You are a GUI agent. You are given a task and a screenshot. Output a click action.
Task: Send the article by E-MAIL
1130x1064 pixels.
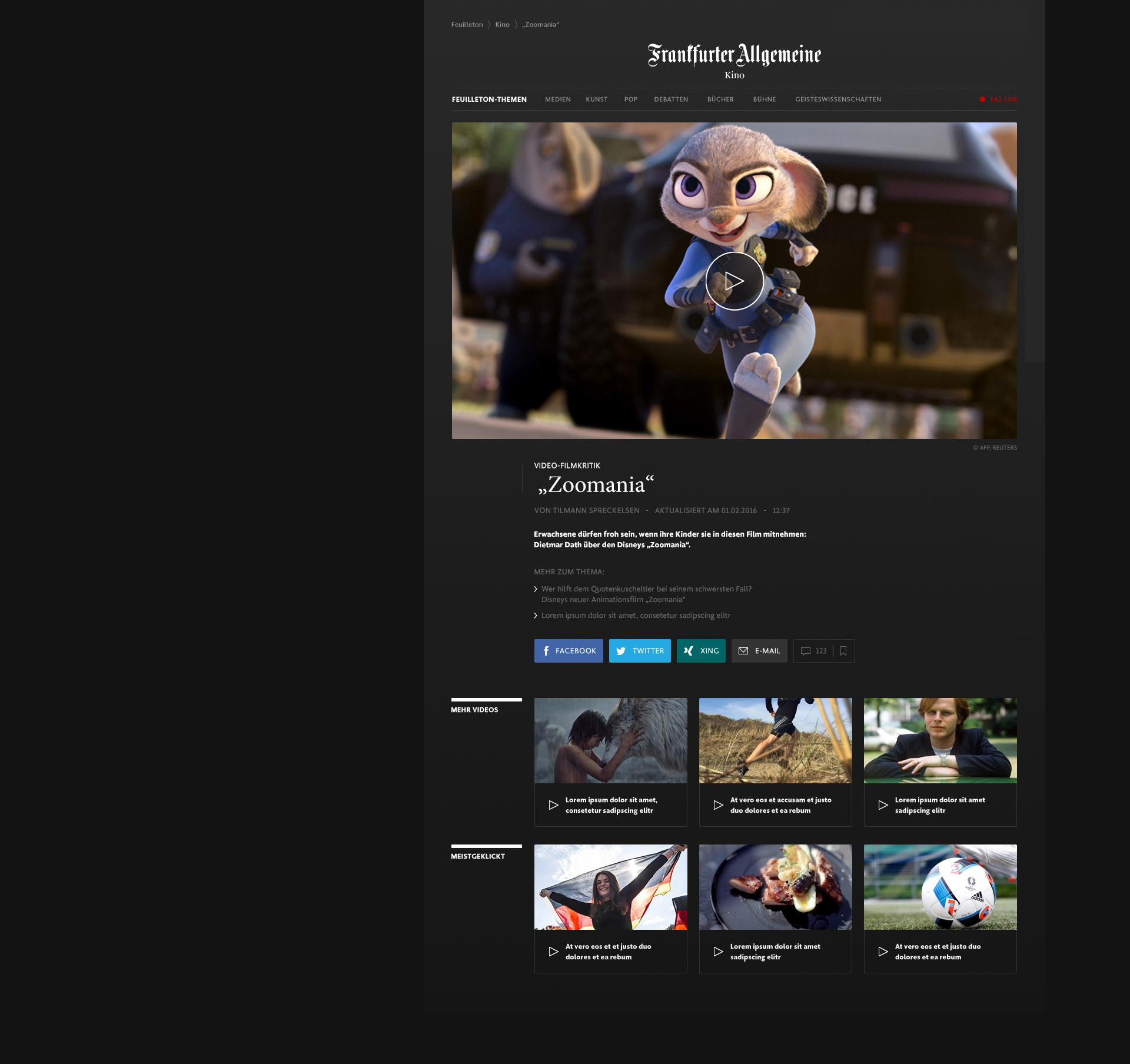pos(759,651)
